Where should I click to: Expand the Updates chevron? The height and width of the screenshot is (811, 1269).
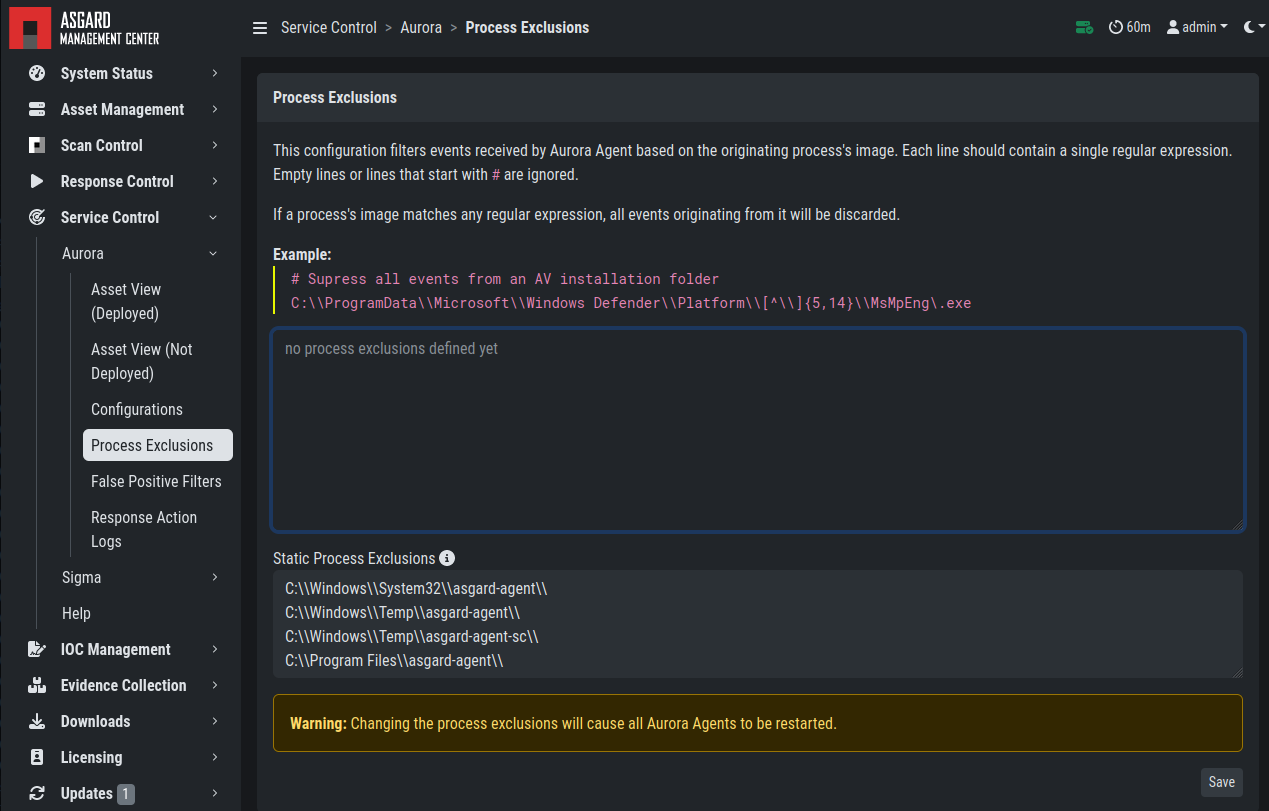pyautogui.click(x=214, y=793)
